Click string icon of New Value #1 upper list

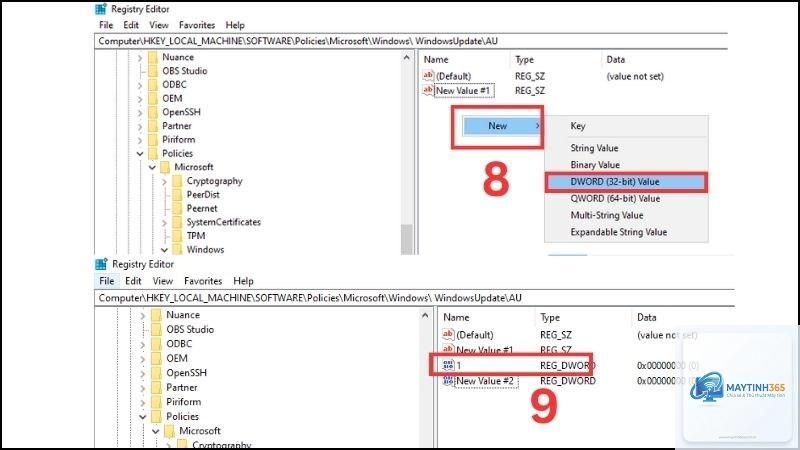[x=428, y=90]
